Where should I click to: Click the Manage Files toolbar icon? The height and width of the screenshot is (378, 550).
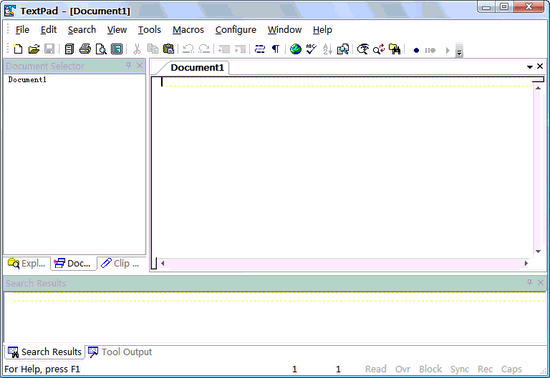coord(69,49)
